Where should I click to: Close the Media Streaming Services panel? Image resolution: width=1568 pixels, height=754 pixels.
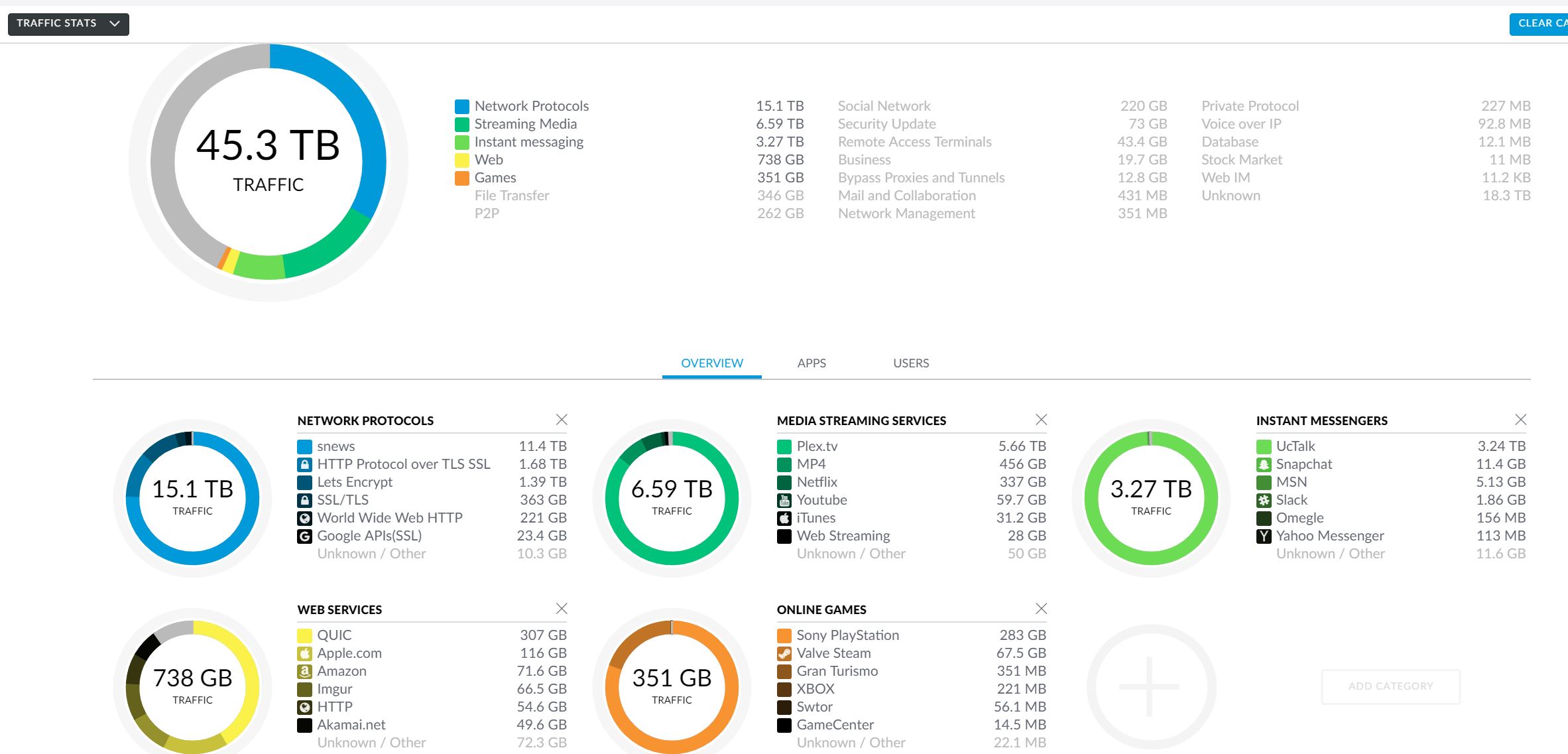(x=1042, y=420)
